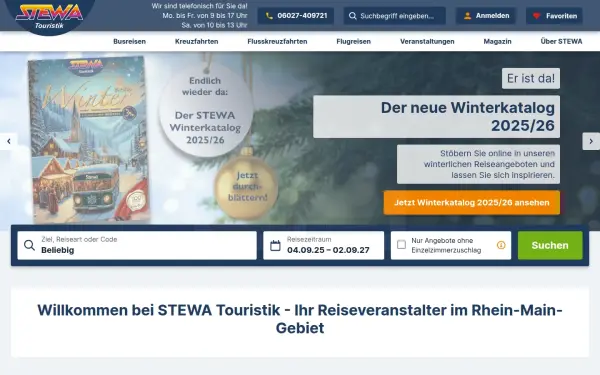Open the Busreisen menu
The width and height of the screenshot is (600, 375).
click(x=129, y=41)
